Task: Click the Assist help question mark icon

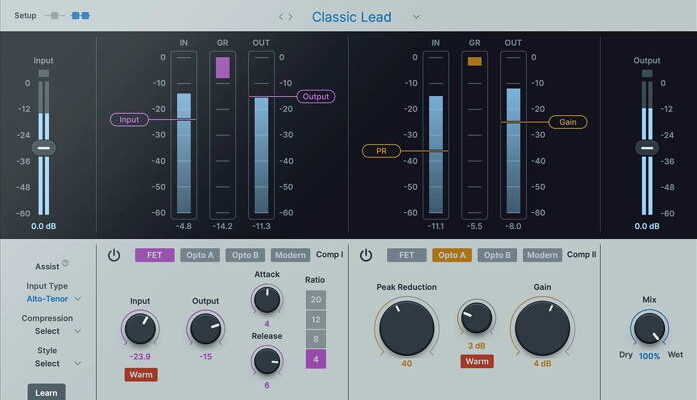Action: point(65,264)
